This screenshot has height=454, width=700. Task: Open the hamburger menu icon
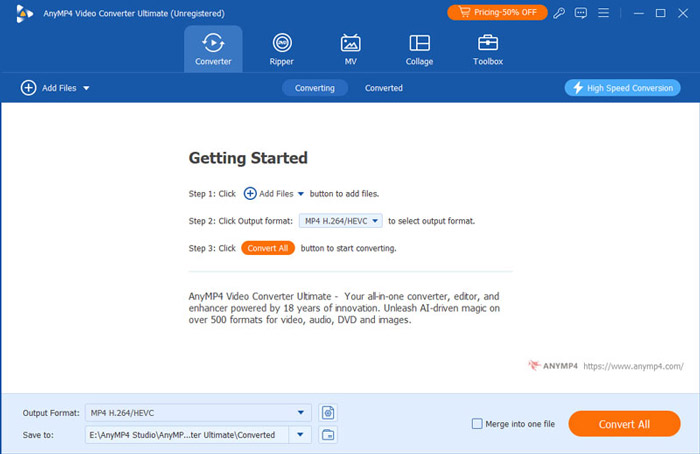604,13
